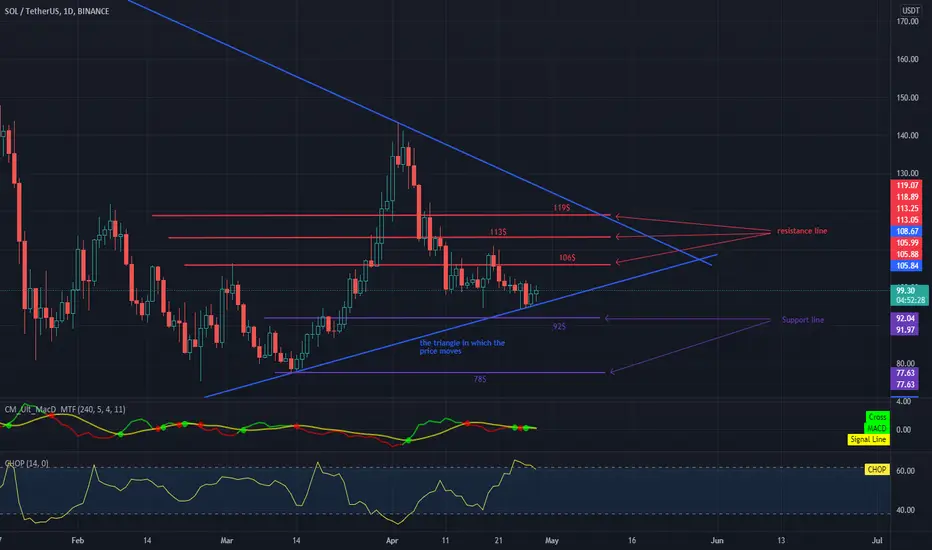Select the 'triangle in which the price moves' note
This screenshot has height=550, width=932.
coord(462,347)
